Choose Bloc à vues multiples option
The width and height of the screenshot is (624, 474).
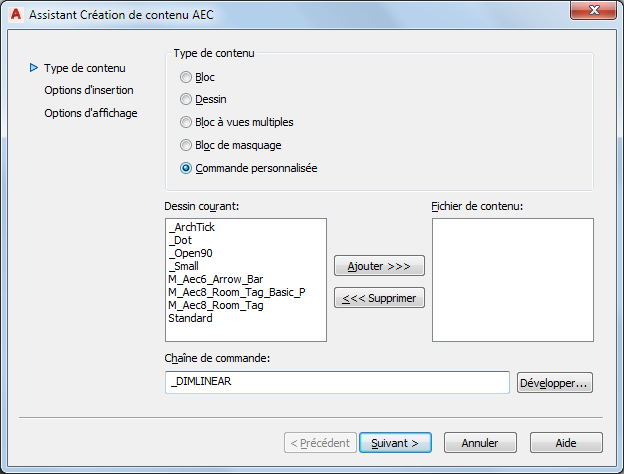point(186,122)
